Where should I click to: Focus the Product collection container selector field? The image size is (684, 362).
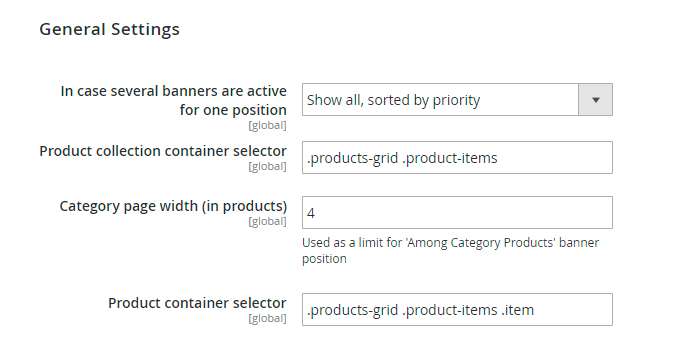tap(457, 157)
